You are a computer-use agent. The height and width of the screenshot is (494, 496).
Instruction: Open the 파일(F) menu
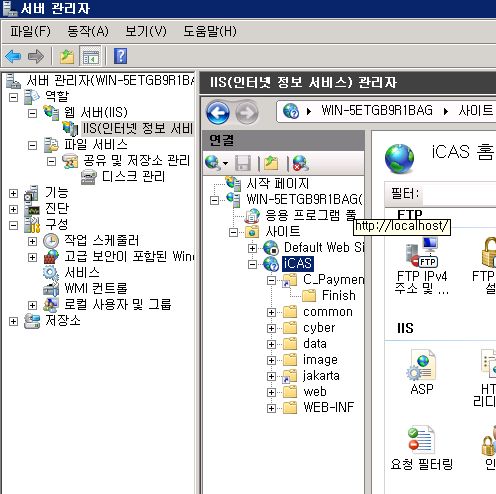click(30, 31)
